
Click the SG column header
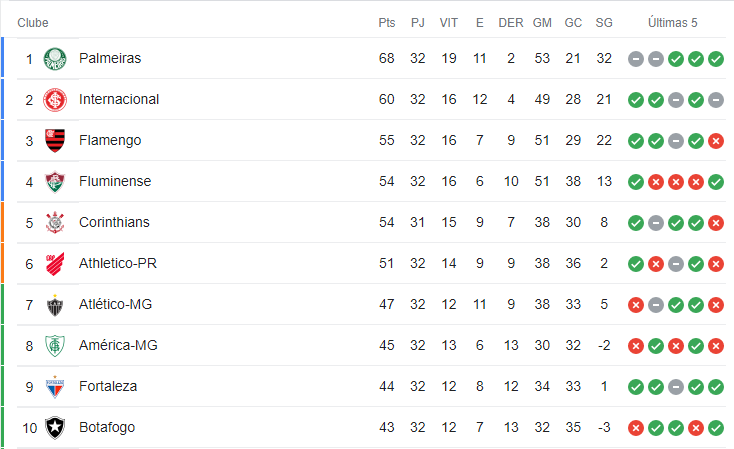(604, 22)
